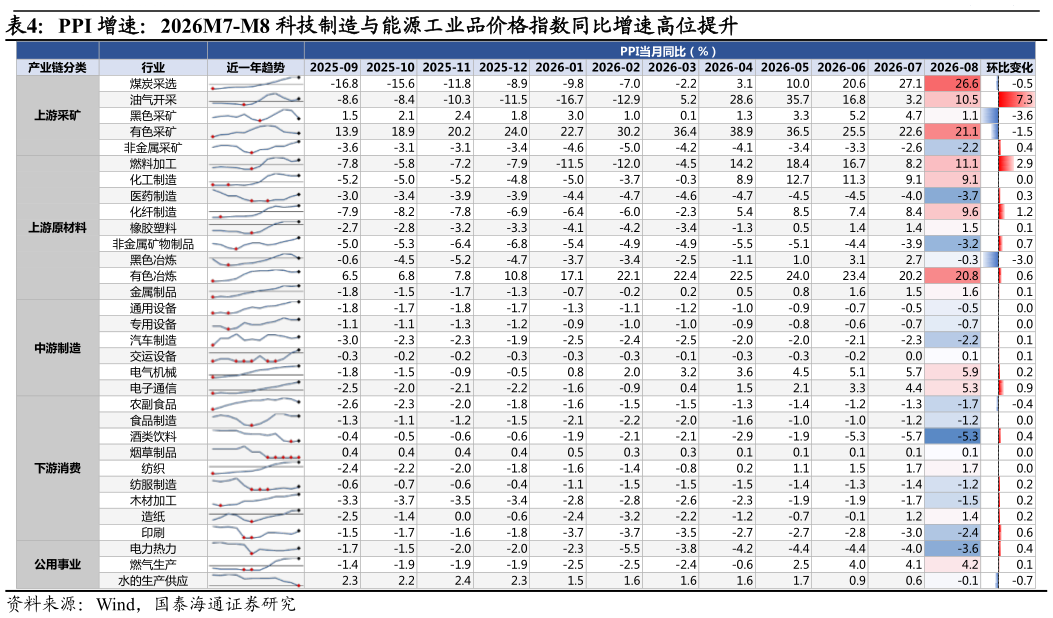Click the 非金属矿物制品 row label
Image resolution: width=1053 pixels, height=618 pixels.
click(153, 244)
